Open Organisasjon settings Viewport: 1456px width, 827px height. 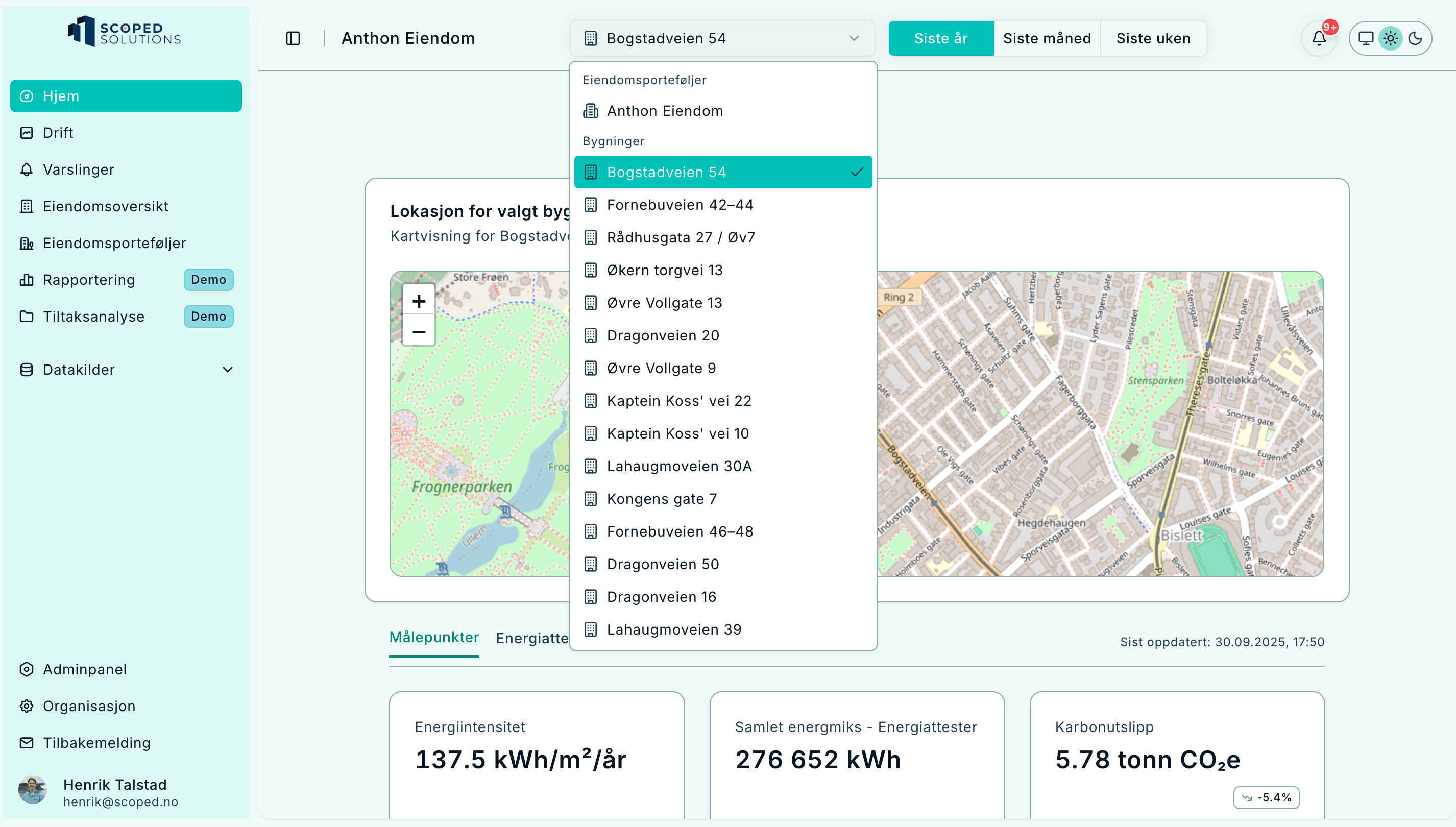(x=89, y=706)
